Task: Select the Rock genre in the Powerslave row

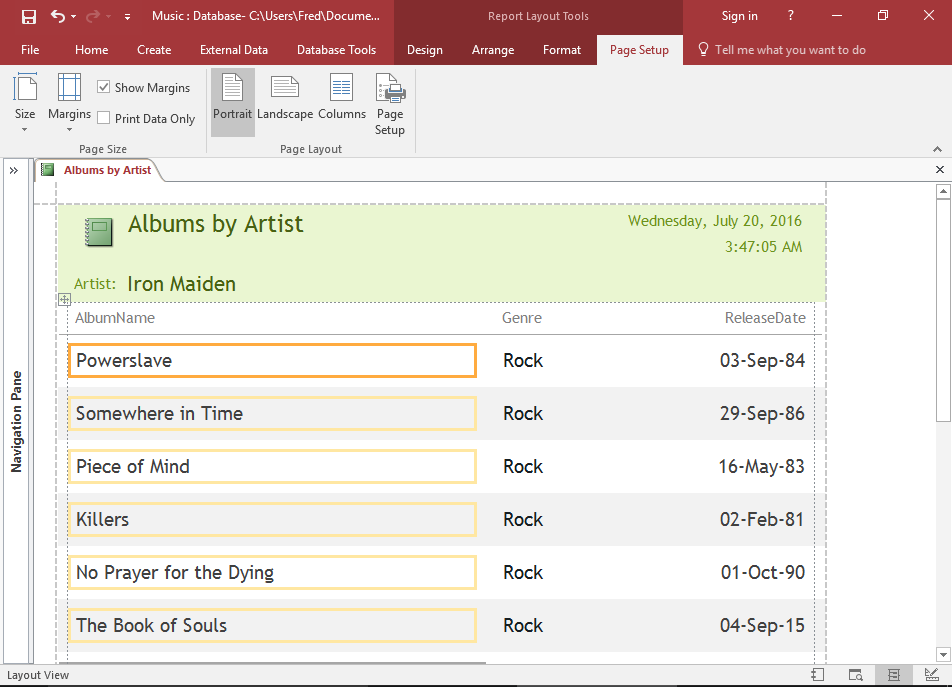Action: tap(523, 360)
